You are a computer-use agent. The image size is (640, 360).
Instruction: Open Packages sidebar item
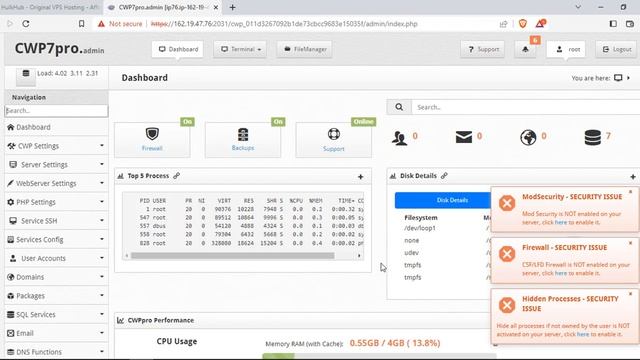pos(56,296)
